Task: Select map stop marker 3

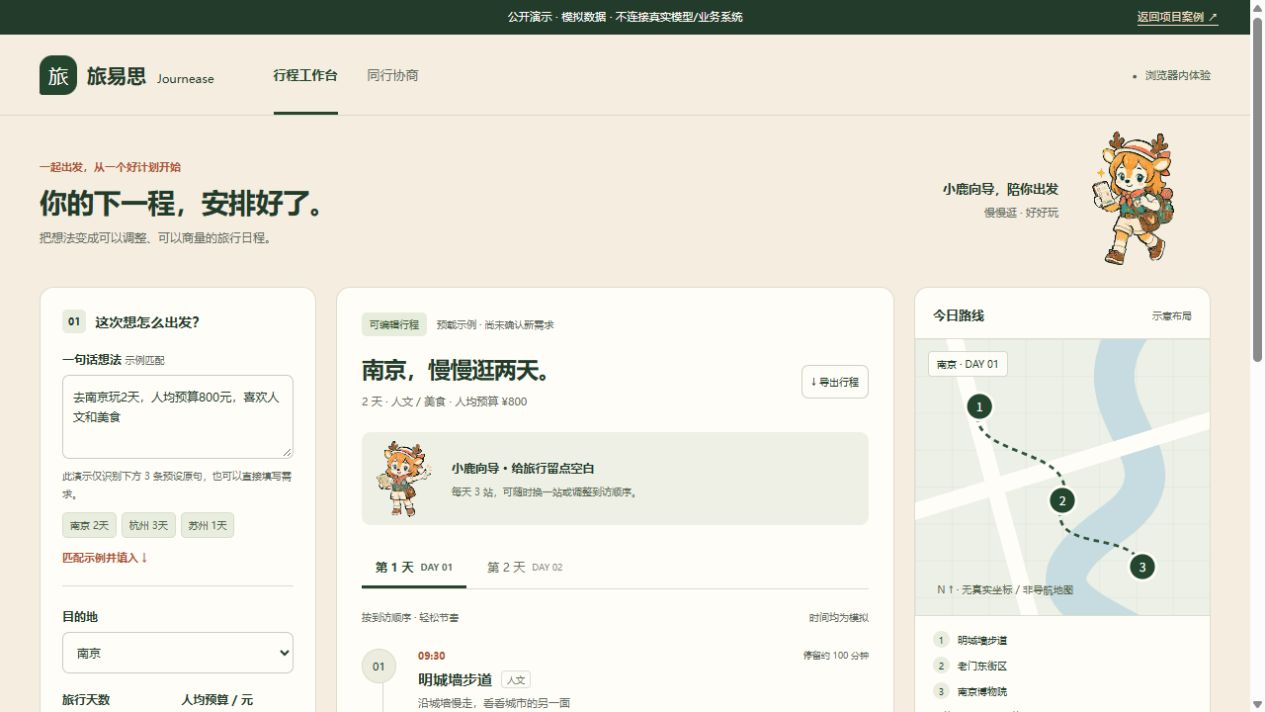Action: (1142, 567)
